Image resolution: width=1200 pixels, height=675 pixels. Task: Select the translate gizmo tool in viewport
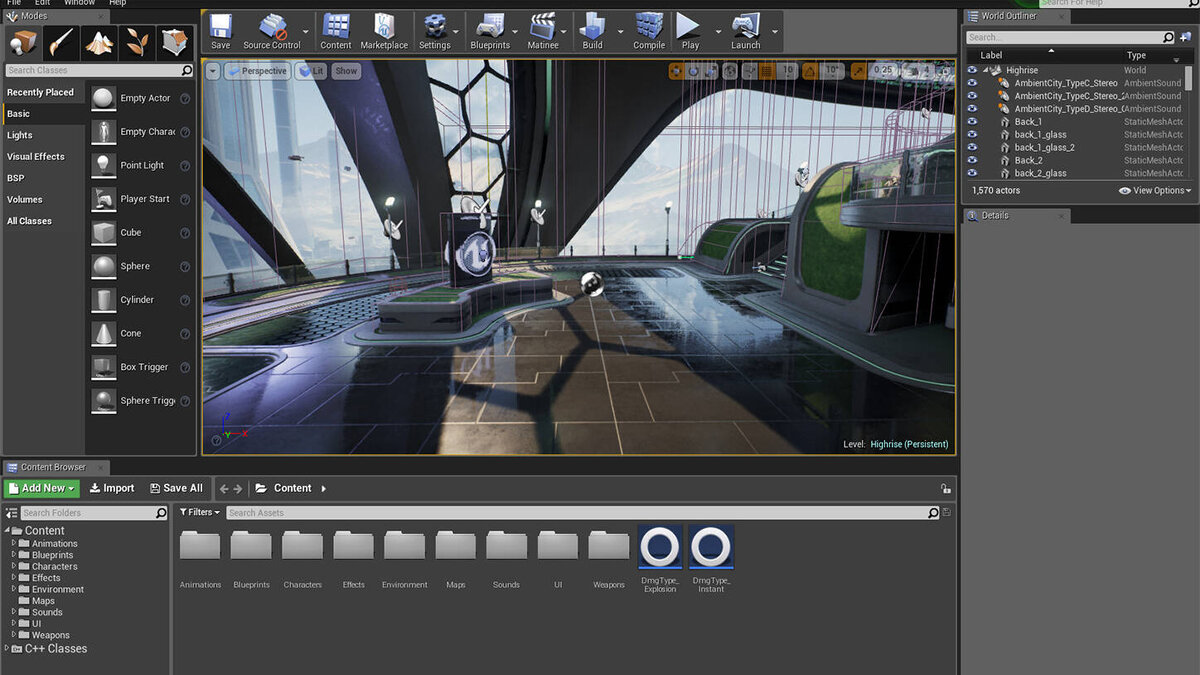pyautogui.click(x=677, y=71)
